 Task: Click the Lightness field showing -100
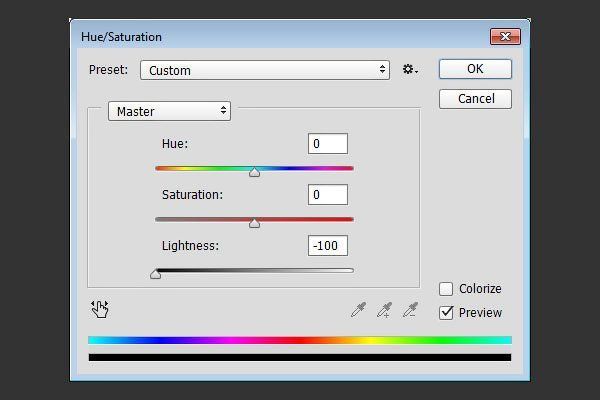328,245
